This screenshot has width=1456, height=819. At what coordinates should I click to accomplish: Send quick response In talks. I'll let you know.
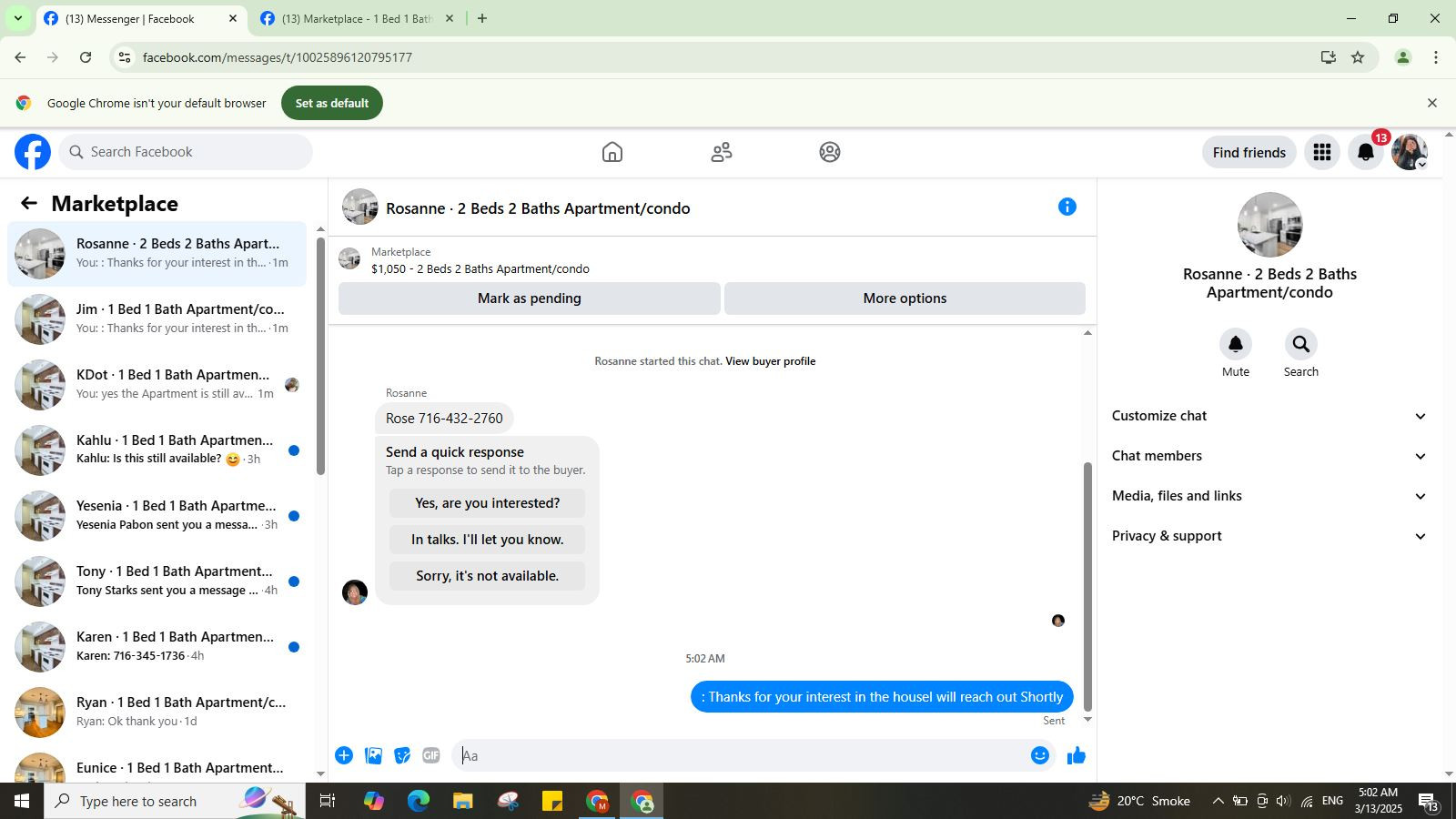click(487, 540)
